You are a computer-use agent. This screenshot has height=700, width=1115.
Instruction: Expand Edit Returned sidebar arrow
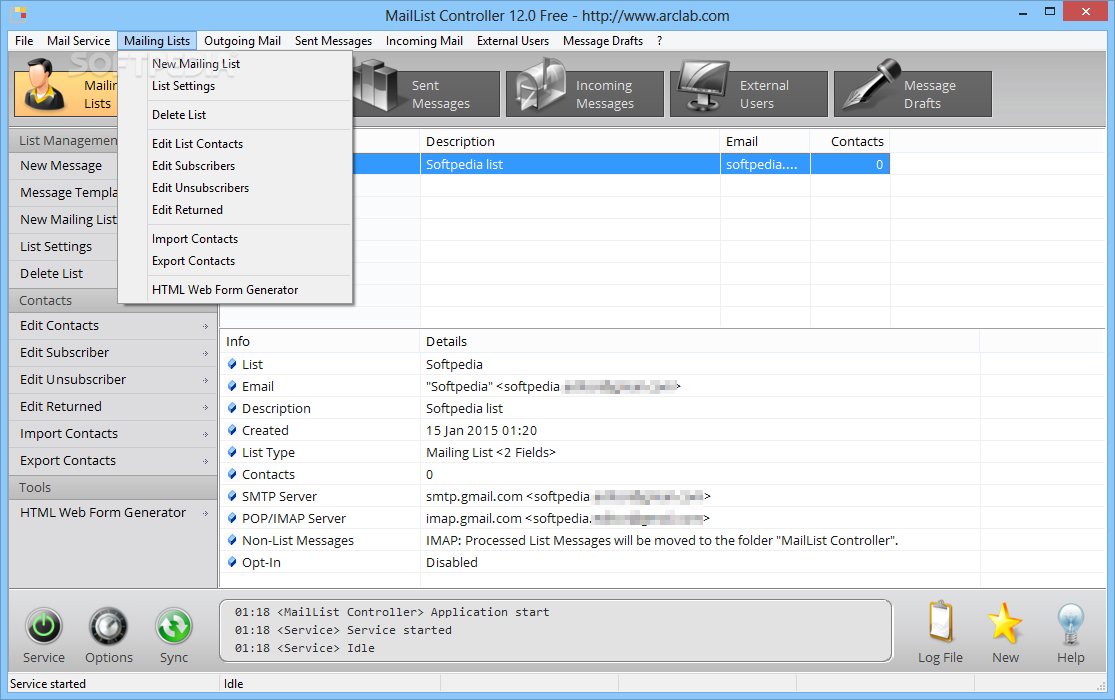[x=206, y=408]
